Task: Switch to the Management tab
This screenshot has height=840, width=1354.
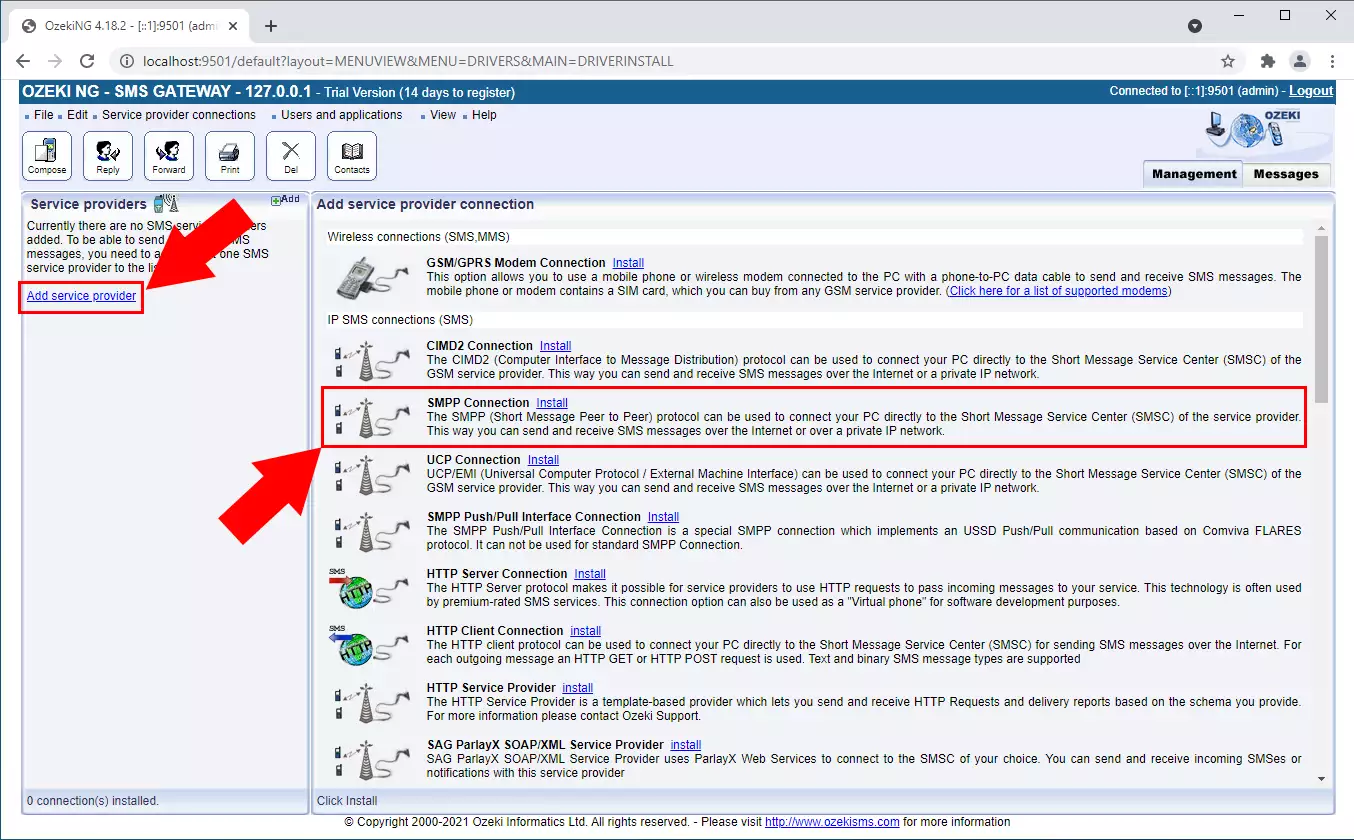Action: tap(1193, 174)
